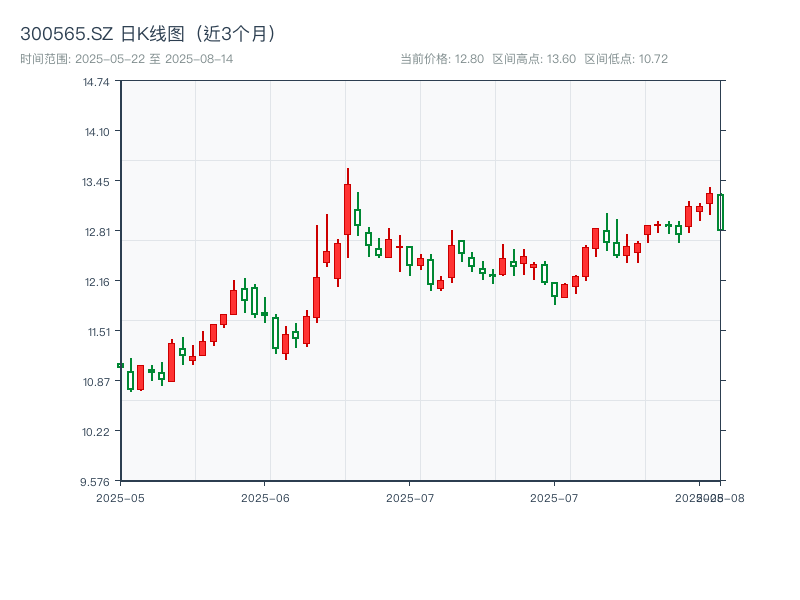Viewport: 800px width, 600px height.
Task: Click the 9.576 bottom y-axis label
Action: pyautogui.click(x=96, y=481)
